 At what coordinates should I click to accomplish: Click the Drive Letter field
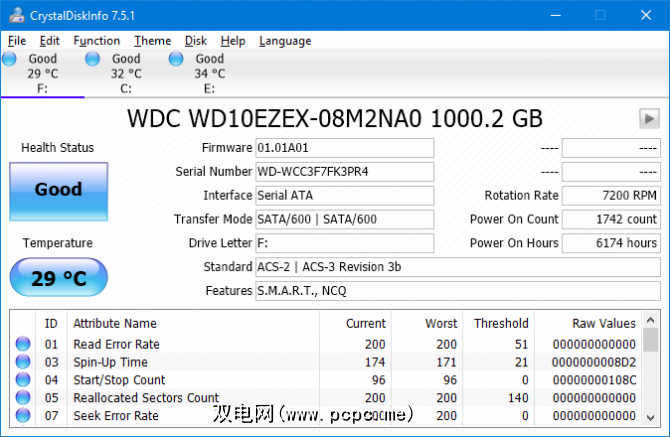(344, 243)
